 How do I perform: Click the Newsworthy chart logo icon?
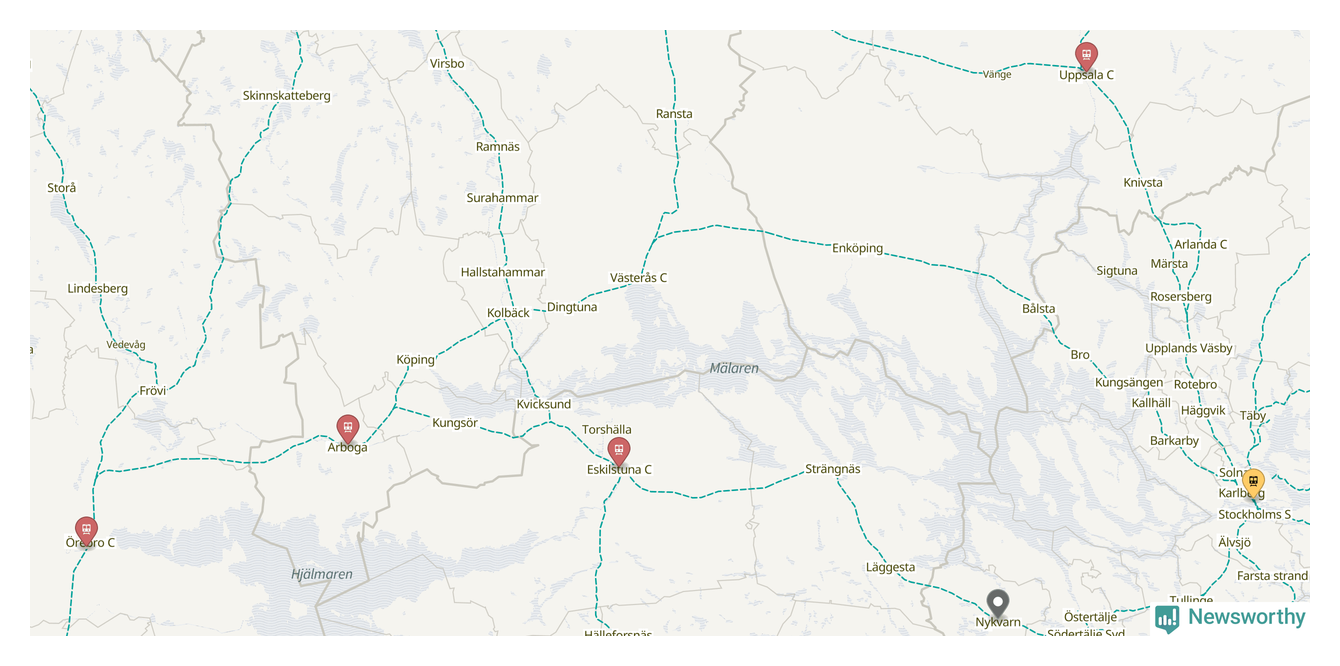(x=1167, y=619)
